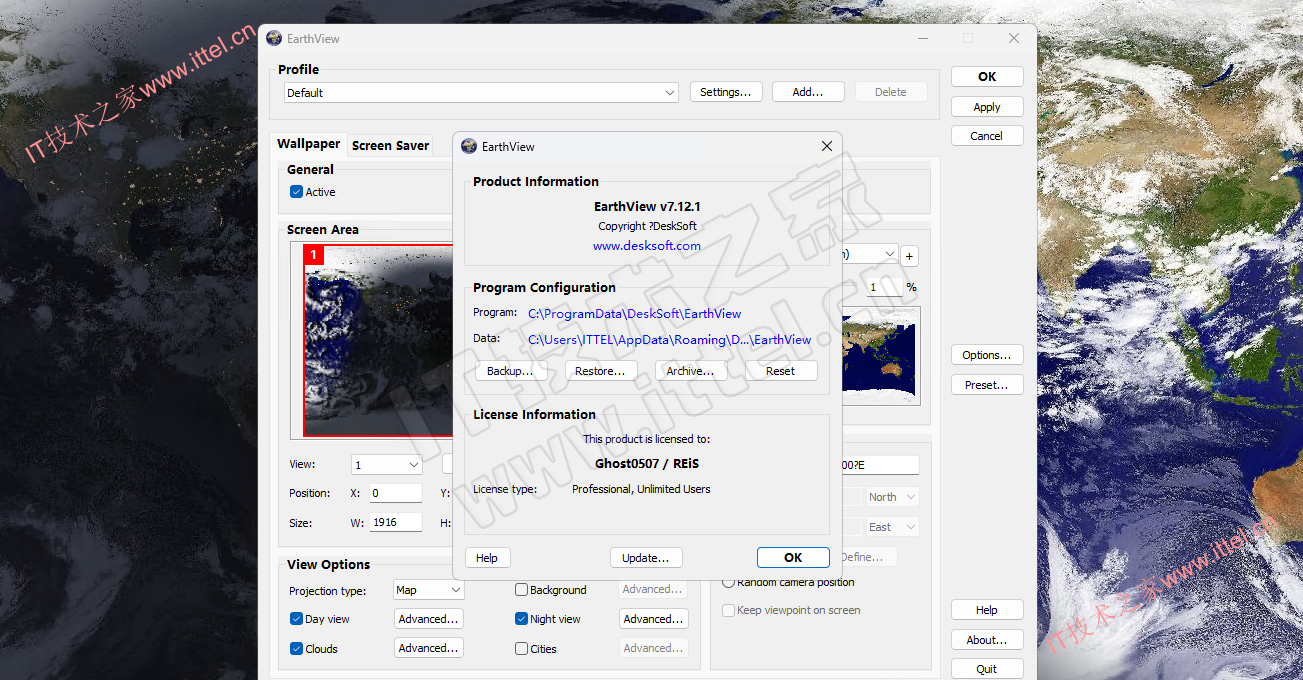
Task: Toggle the Night view checkbox
Action: tap(521, 619)
